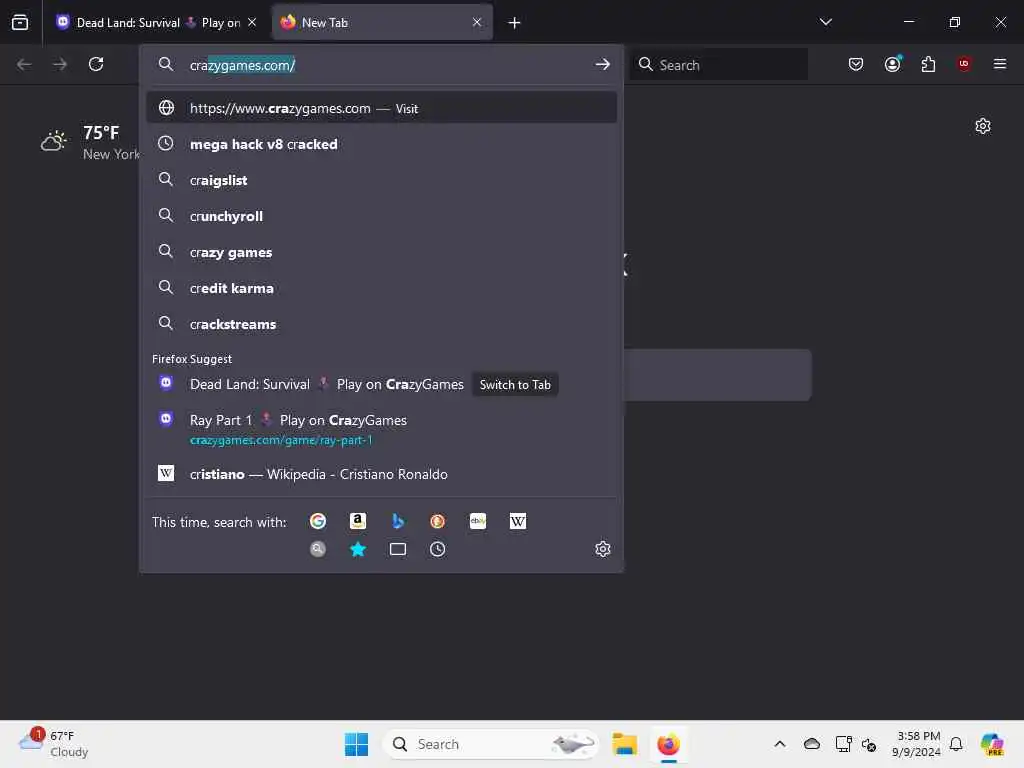Search this time with Bing

[398, 521]
